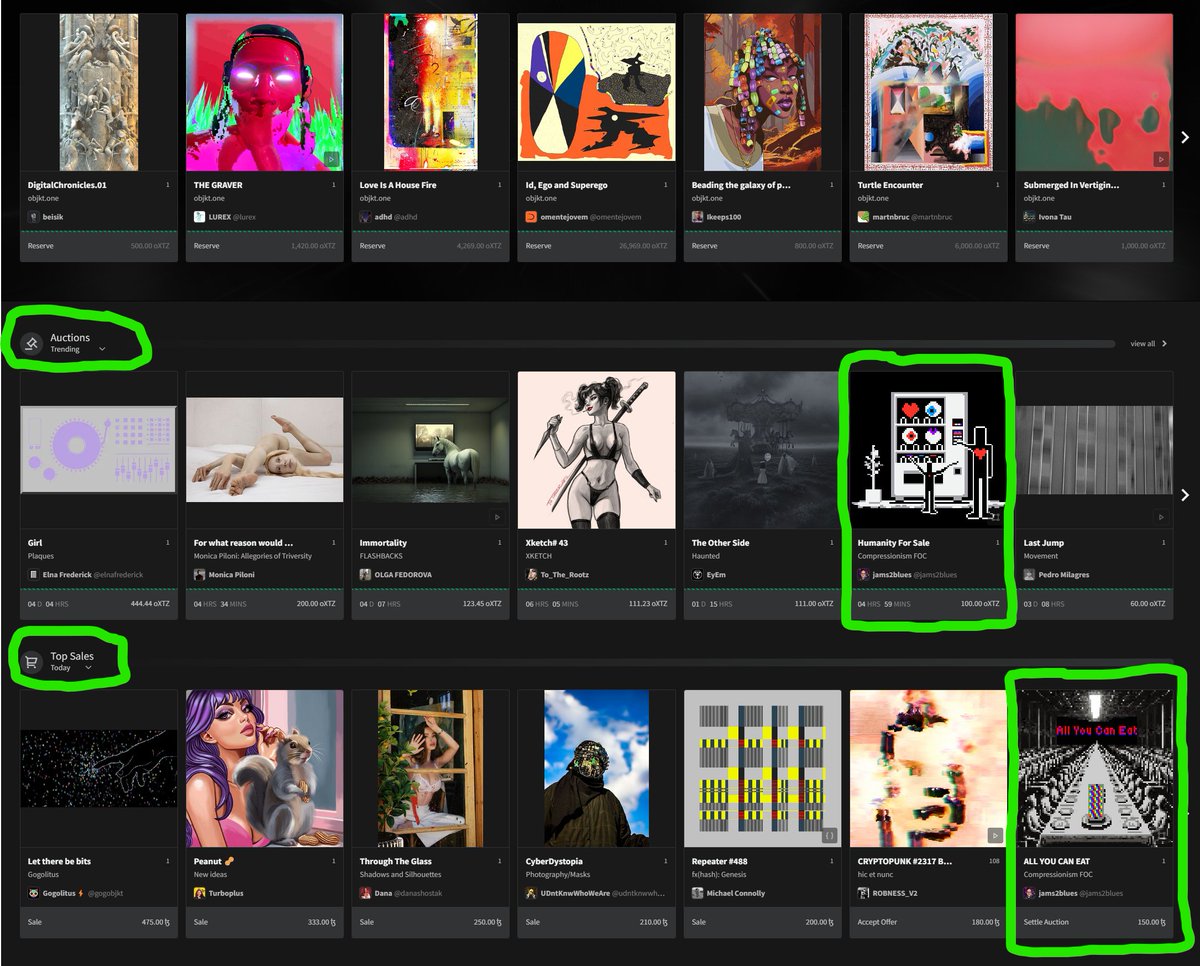Open the Humanity For Sale title link

pyautogui.click(x=893, y=543)
